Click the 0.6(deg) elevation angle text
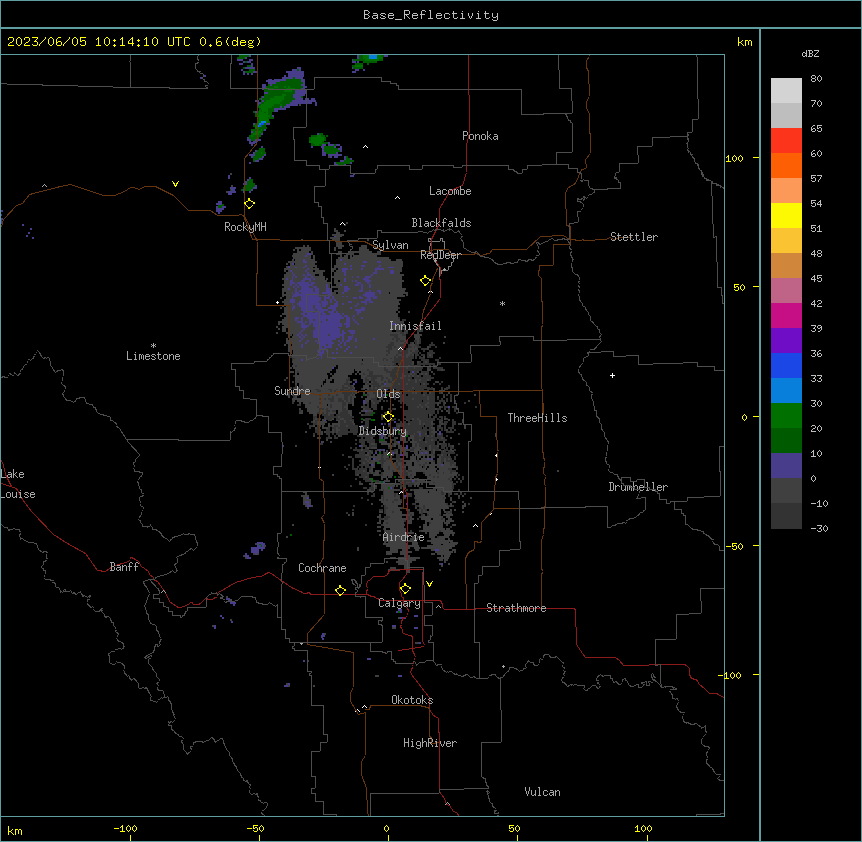The height and width of the screenshot is (842, 862). (x=230, y=42)
